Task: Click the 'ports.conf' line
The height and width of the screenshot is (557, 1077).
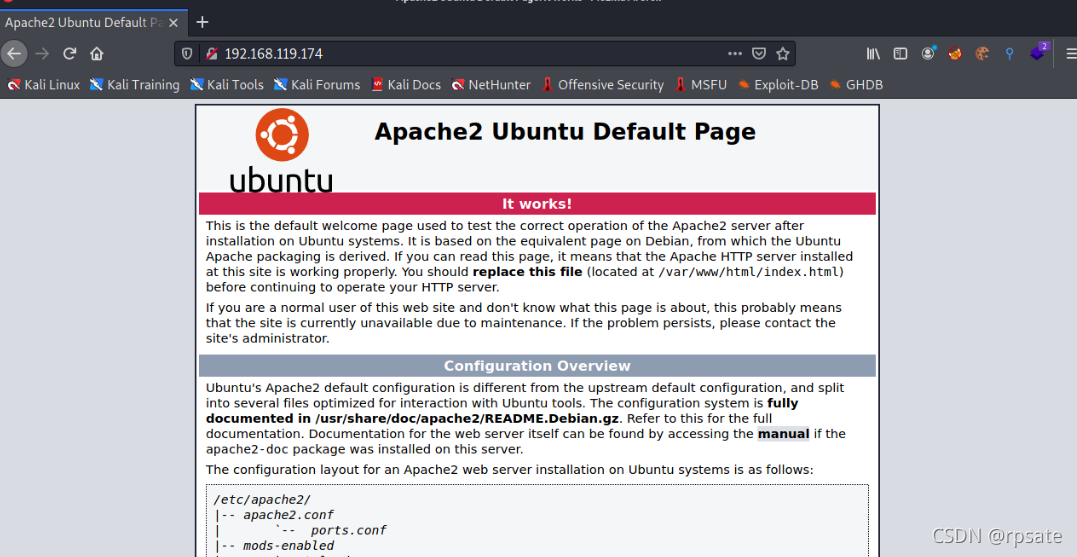Action: point(348,530)
